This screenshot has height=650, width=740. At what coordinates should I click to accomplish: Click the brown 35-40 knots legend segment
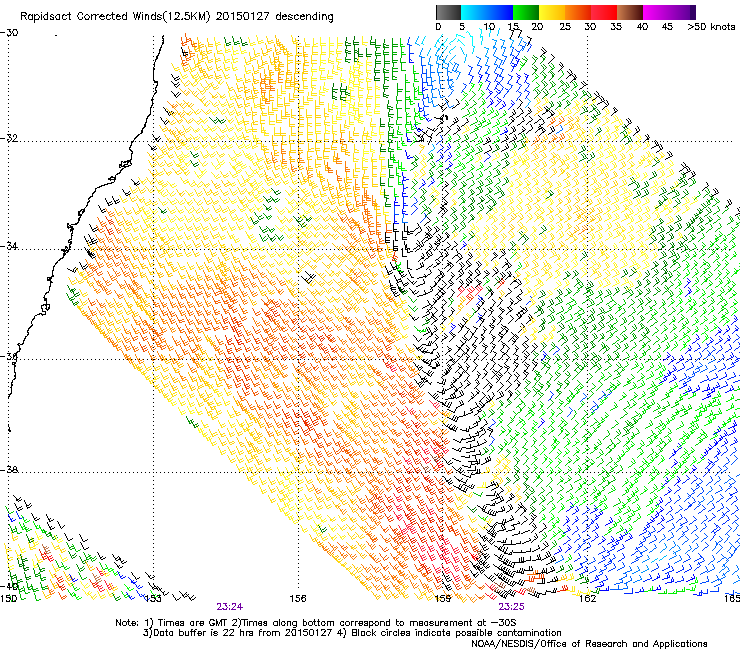pyautogui.click(x=630, y=12)
